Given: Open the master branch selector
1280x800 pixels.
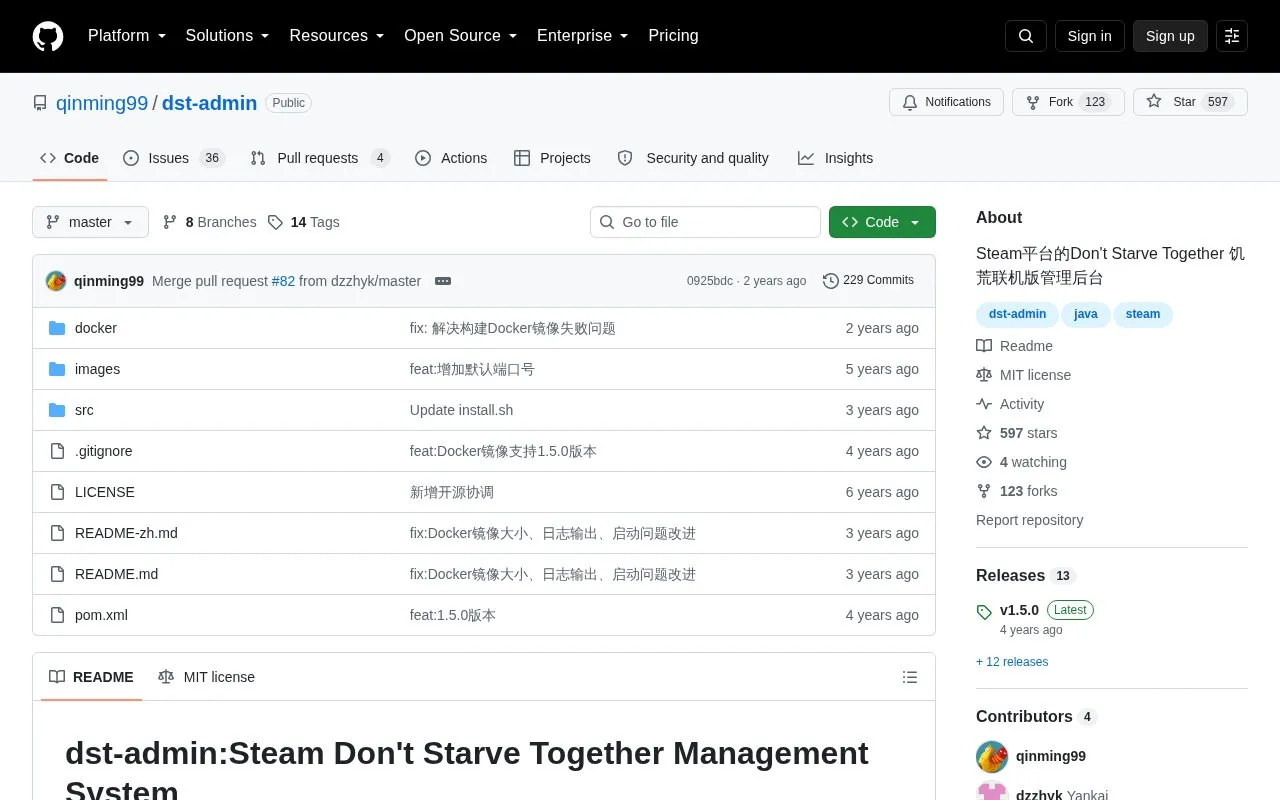Looking at the screenshot, I should (90, 222).
